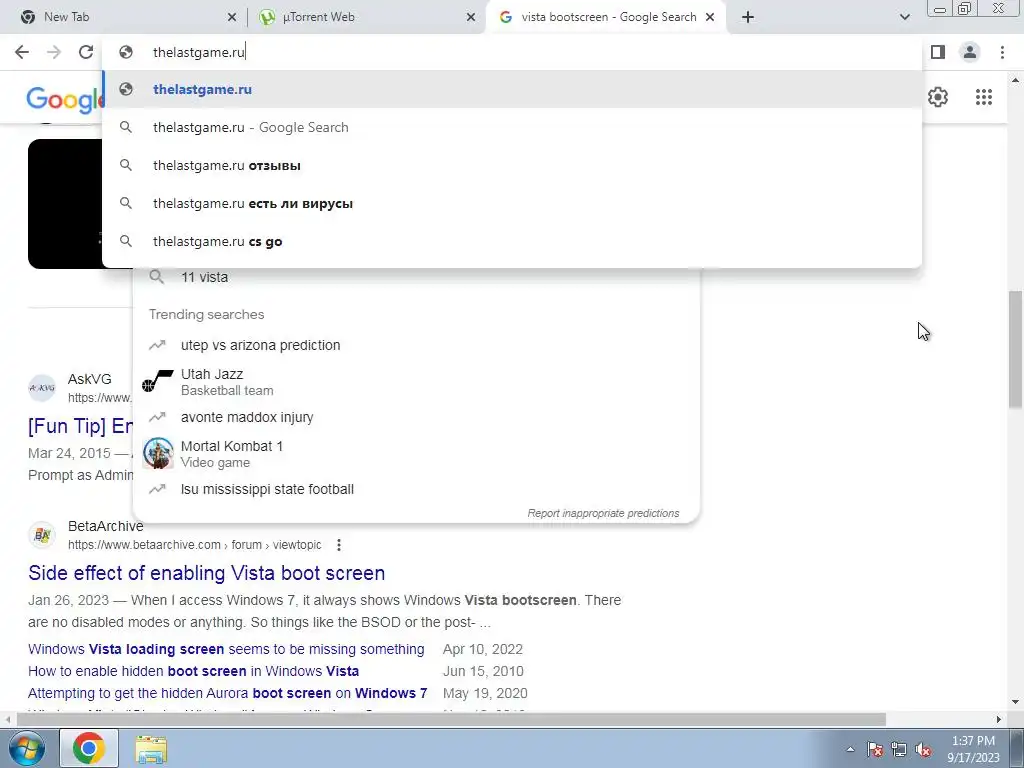
Task: Click the Chrome taskbar icon
Action: pos(89,748)
